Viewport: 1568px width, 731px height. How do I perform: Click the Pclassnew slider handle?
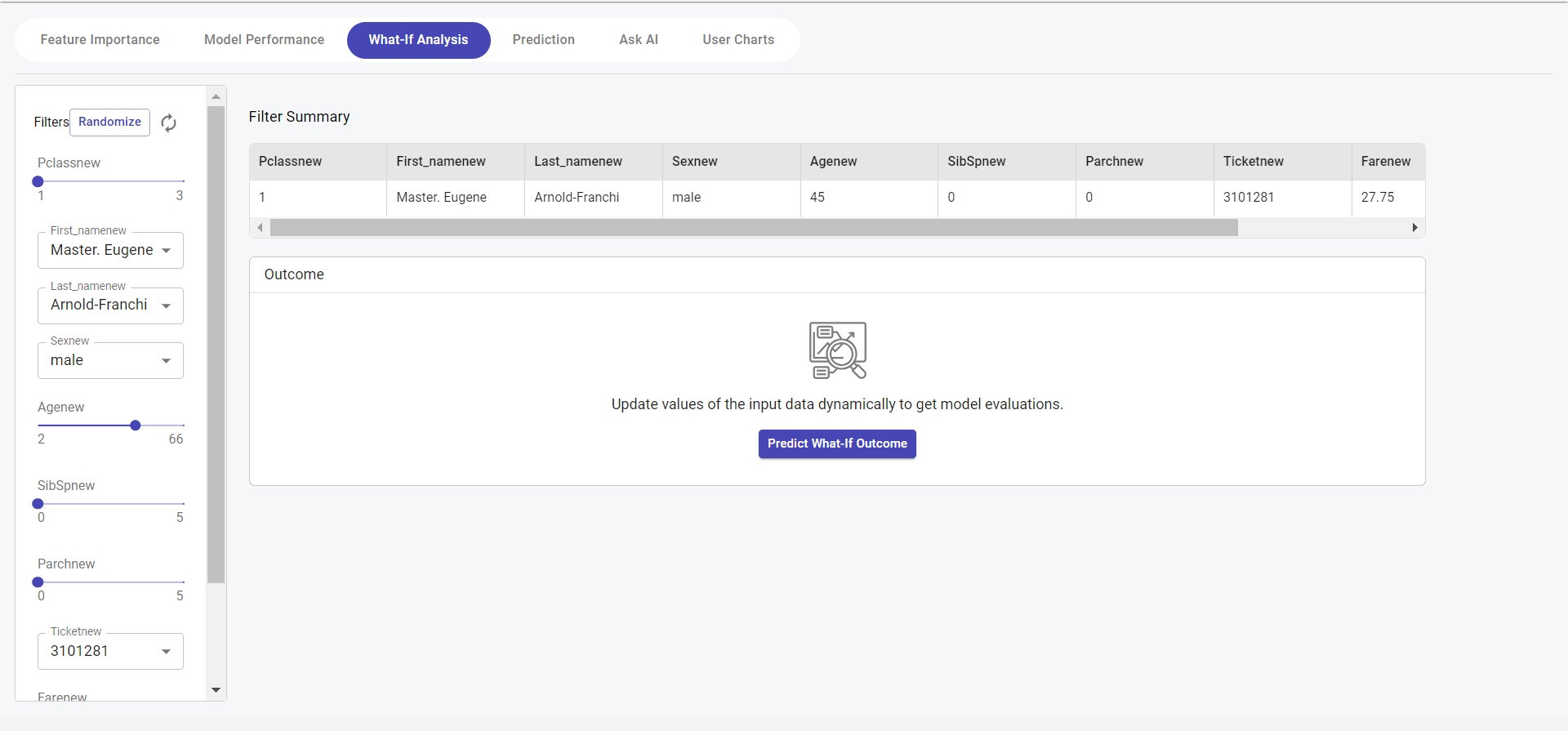pyautogui.click(x=38, y=181)
